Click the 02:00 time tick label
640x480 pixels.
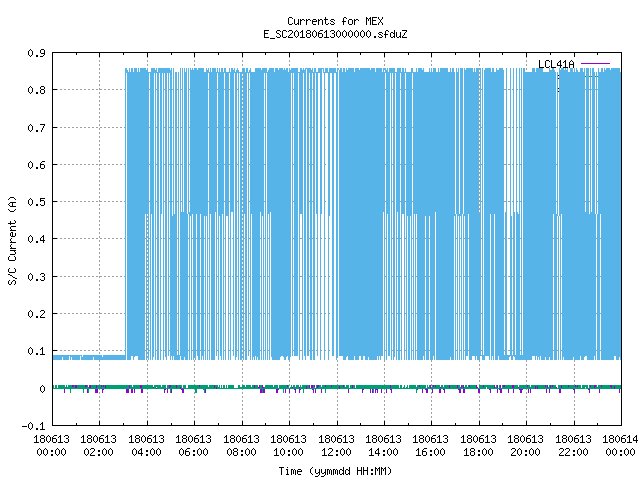pyautogui.click(x=98, y=452)
